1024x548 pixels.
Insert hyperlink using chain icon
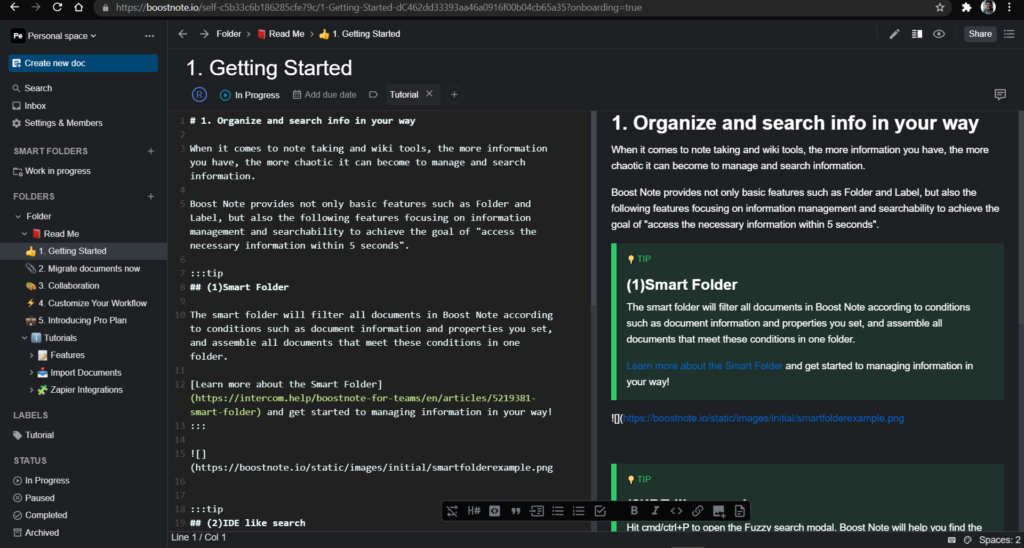pyautogui.click(x=697, y=511)
